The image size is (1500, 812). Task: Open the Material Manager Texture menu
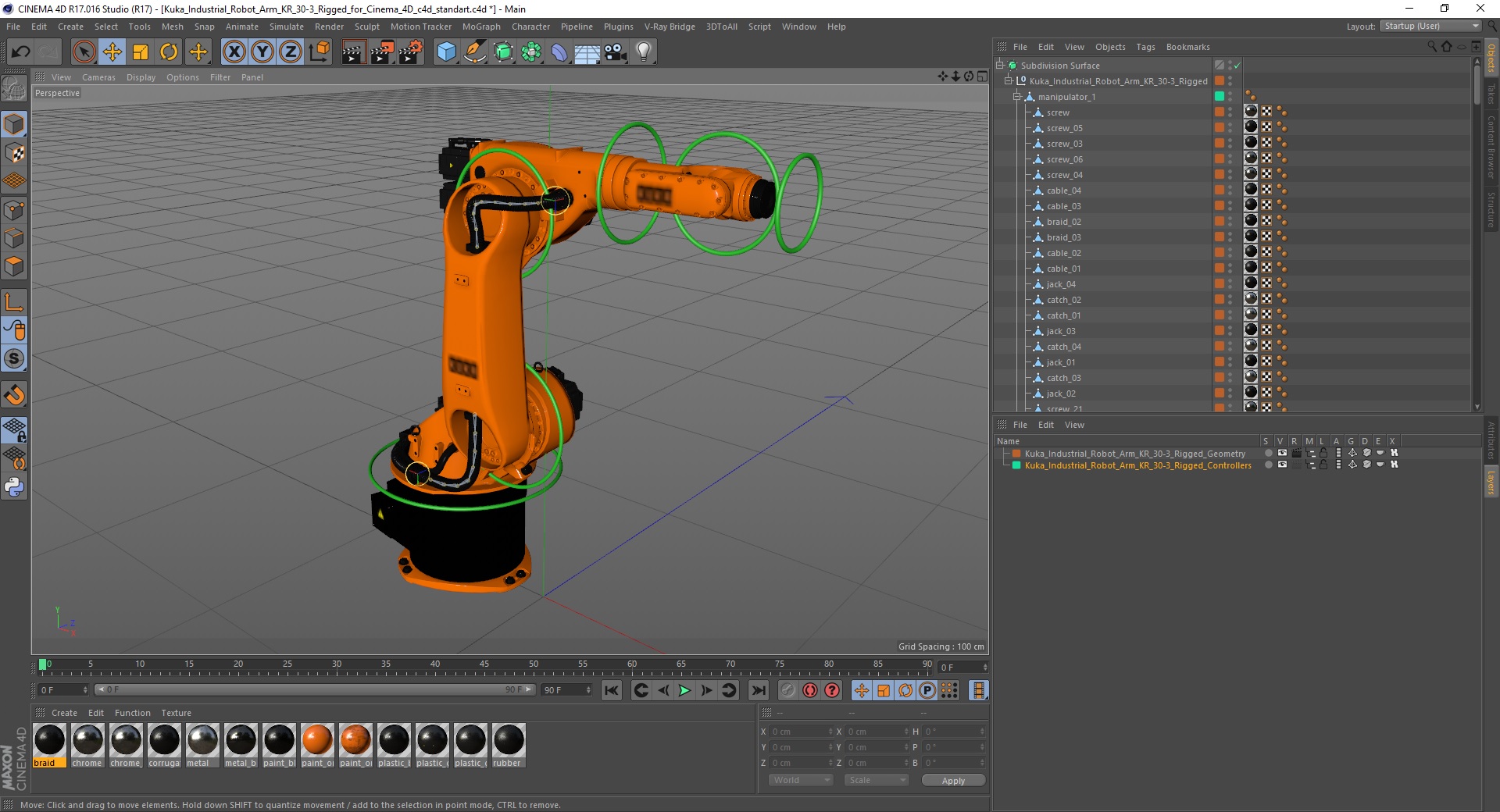coord(176,713)
